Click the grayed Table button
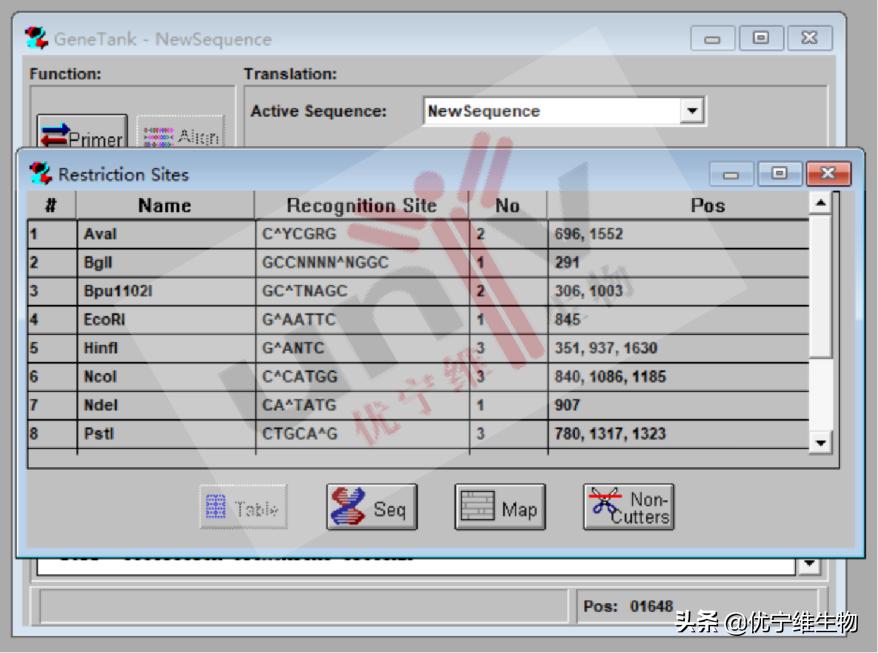This screenshot has height=653, width=878. tap(243, 508)
